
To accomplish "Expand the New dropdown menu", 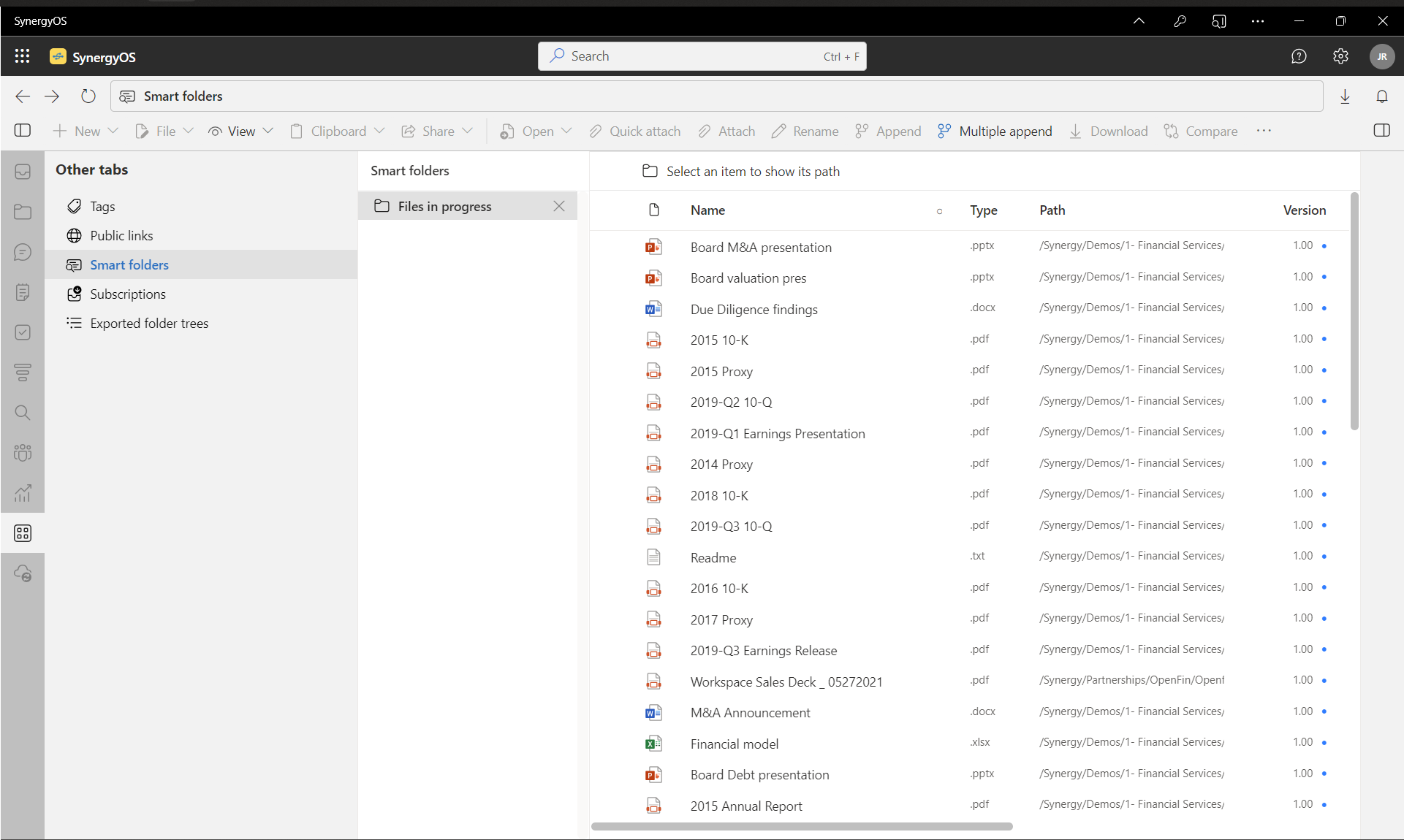I will 113,131.
